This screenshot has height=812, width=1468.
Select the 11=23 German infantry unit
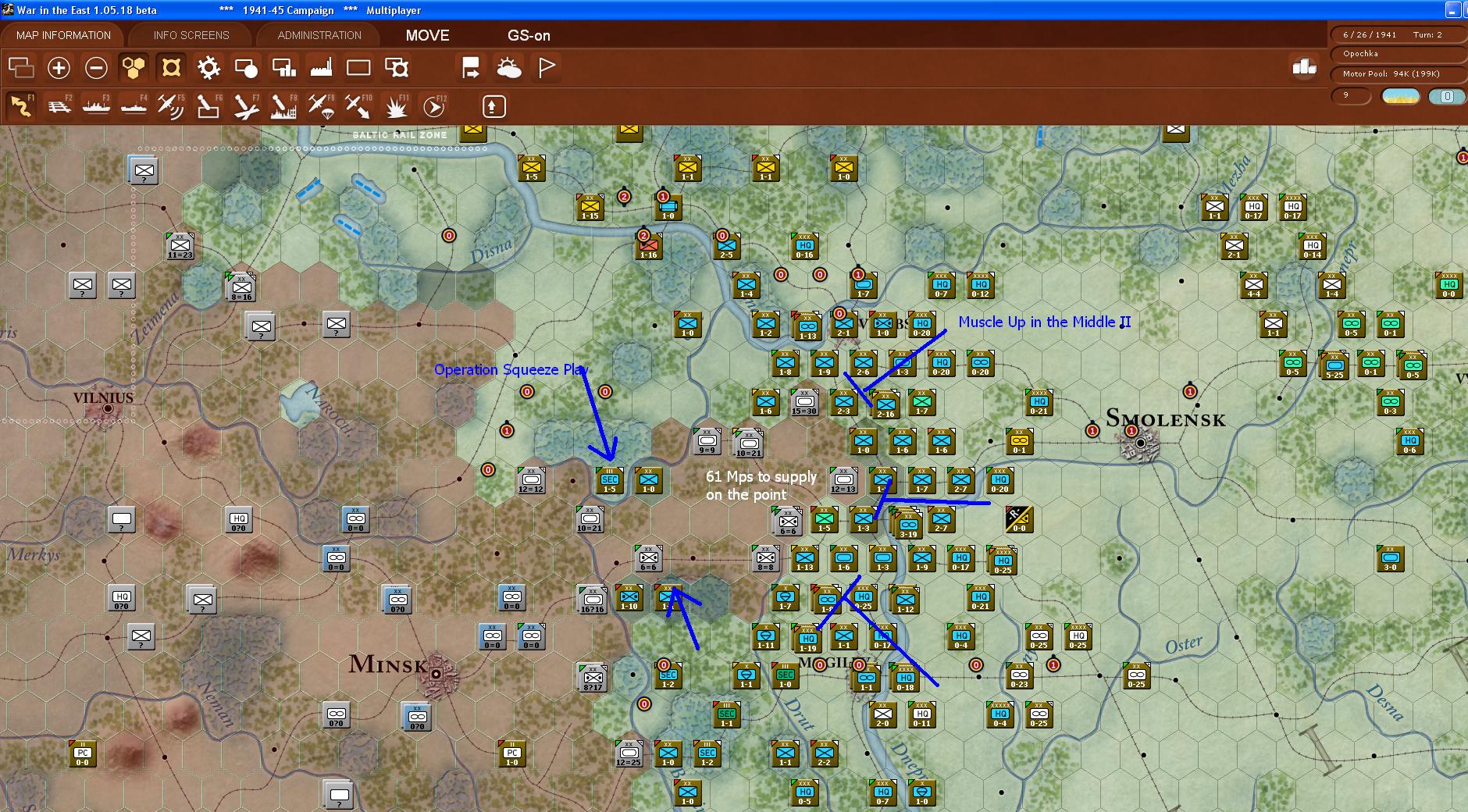click(x=180, y=246)
